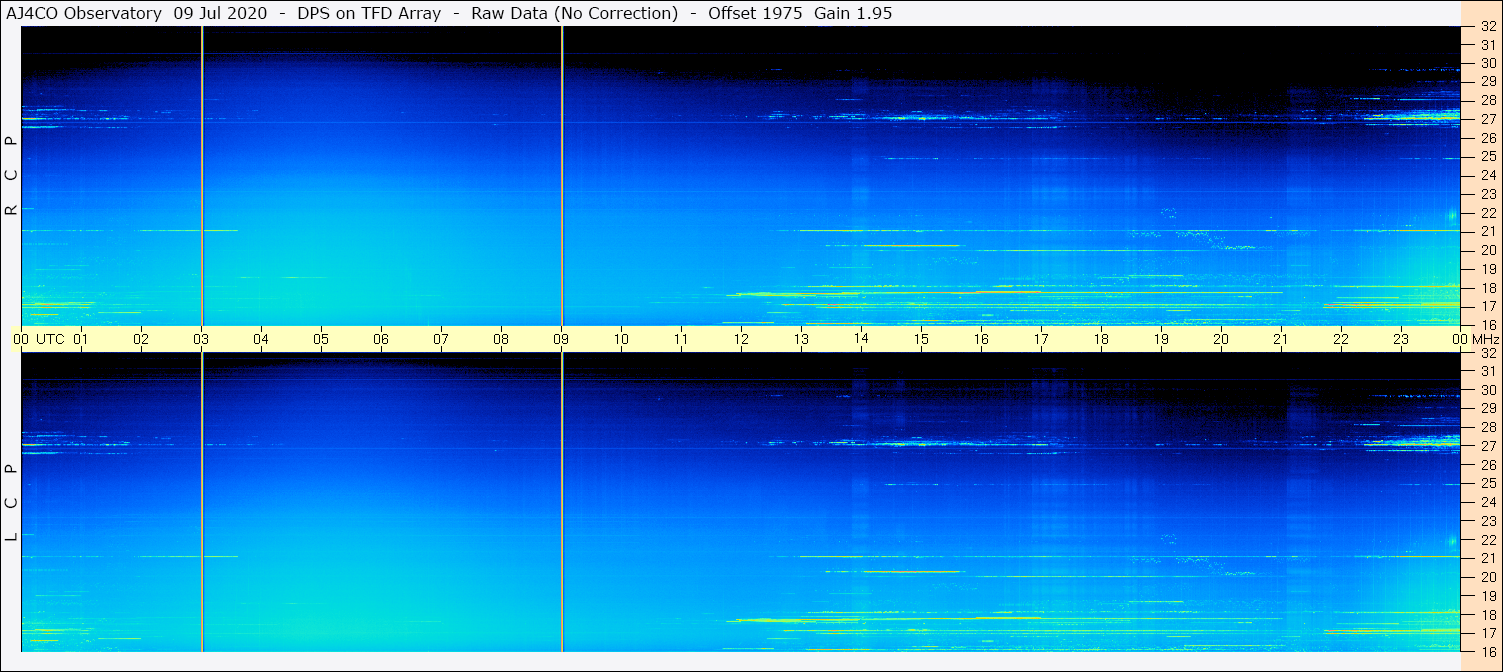
Task: Click the 27 MHz tick of LCP scale
Action: 1488,446
